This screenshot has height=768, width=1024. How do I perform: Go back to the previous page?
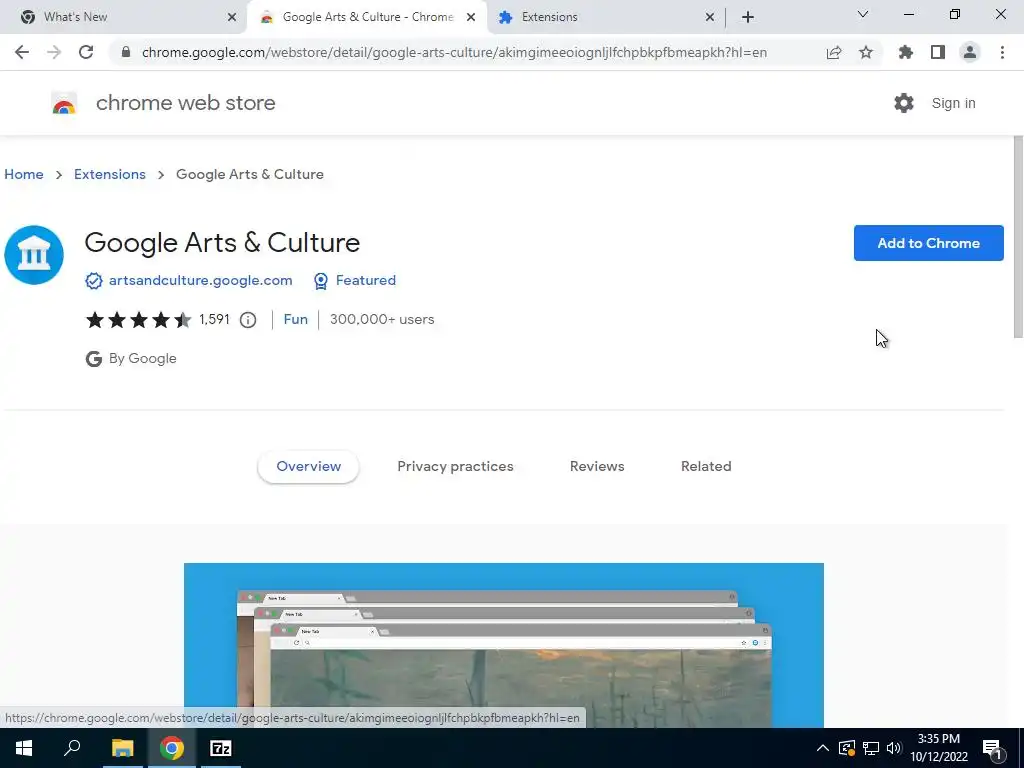22,52
